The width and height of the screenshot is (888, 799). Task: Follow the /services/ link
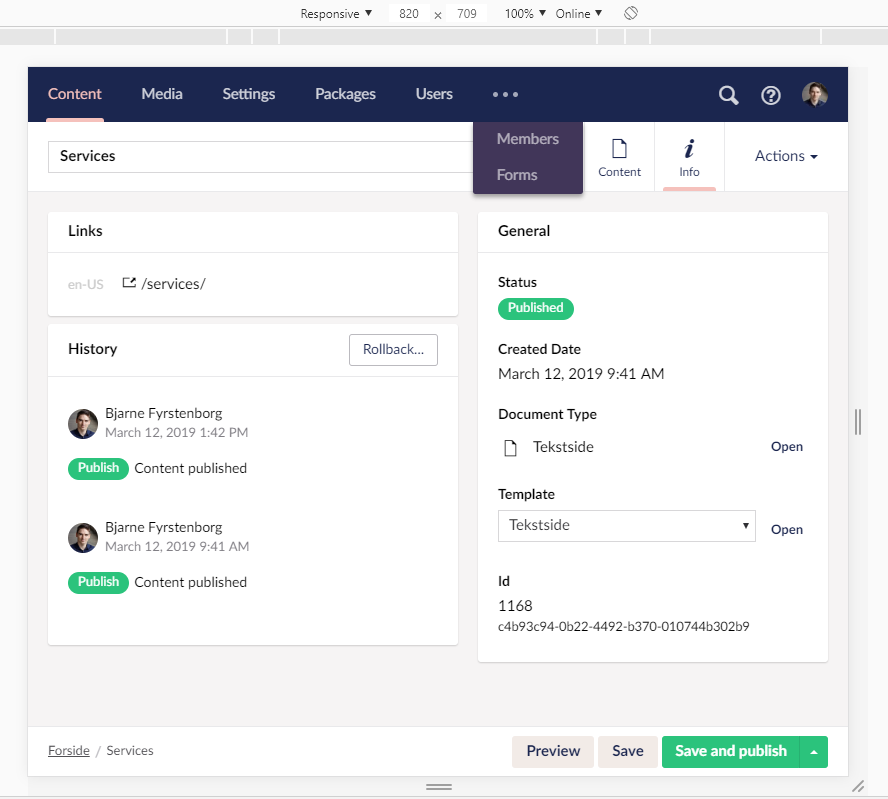(x=173, y=284)
